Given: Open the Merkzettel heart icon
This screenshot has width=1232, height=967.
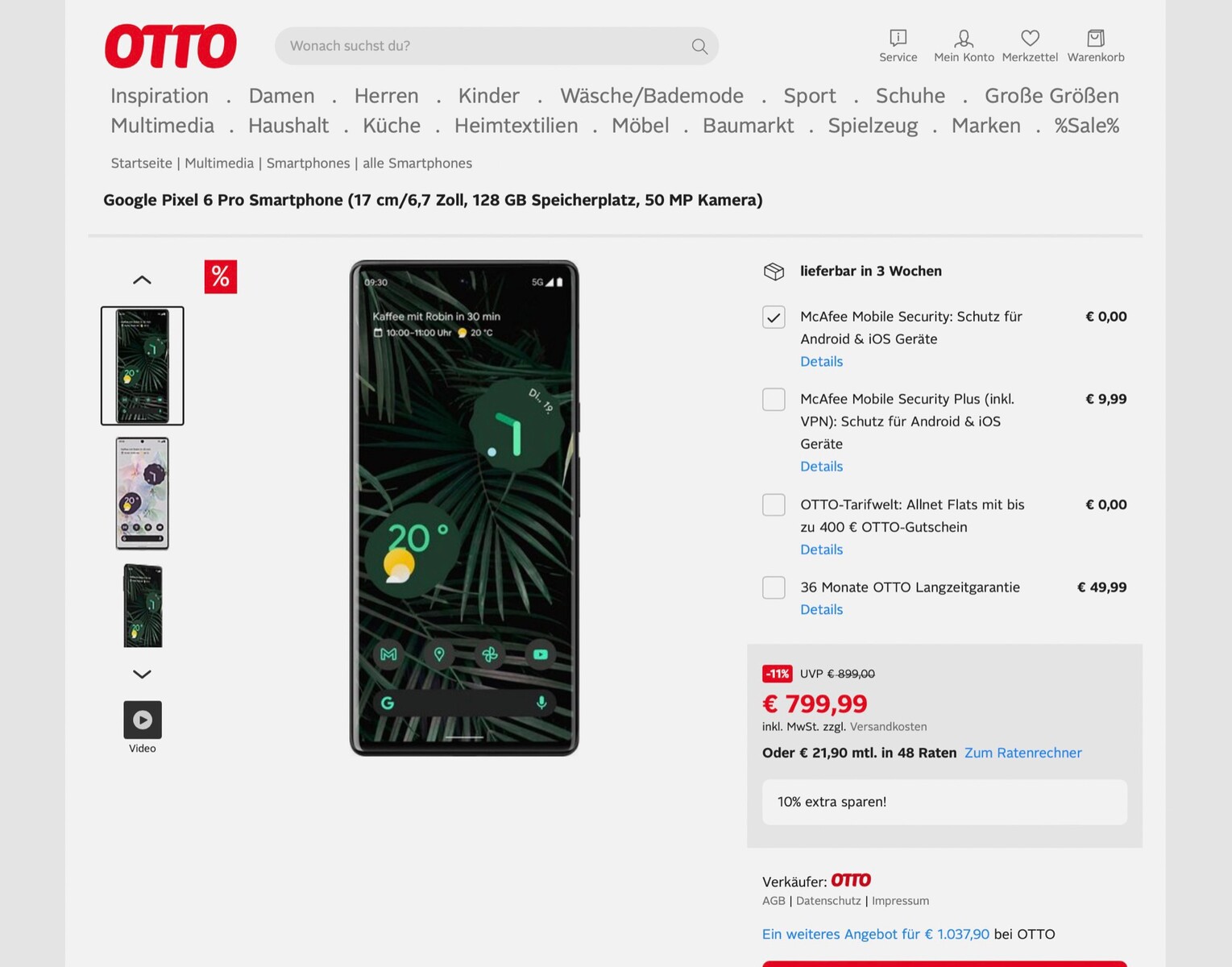Looking at the screenshot, I should coord(1030,46).
